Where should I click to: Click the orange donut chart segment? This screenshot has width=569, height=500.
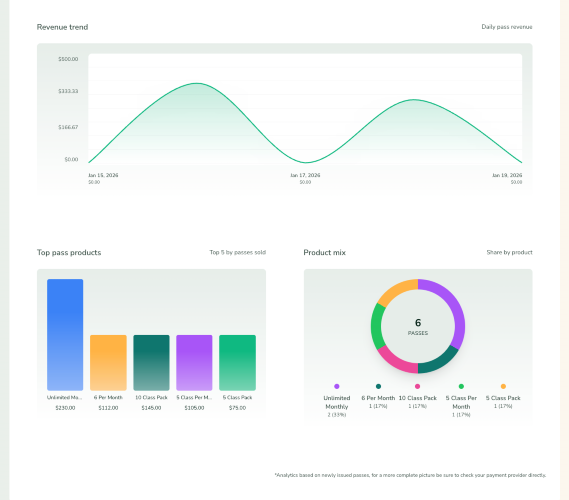tap(396, 291)
